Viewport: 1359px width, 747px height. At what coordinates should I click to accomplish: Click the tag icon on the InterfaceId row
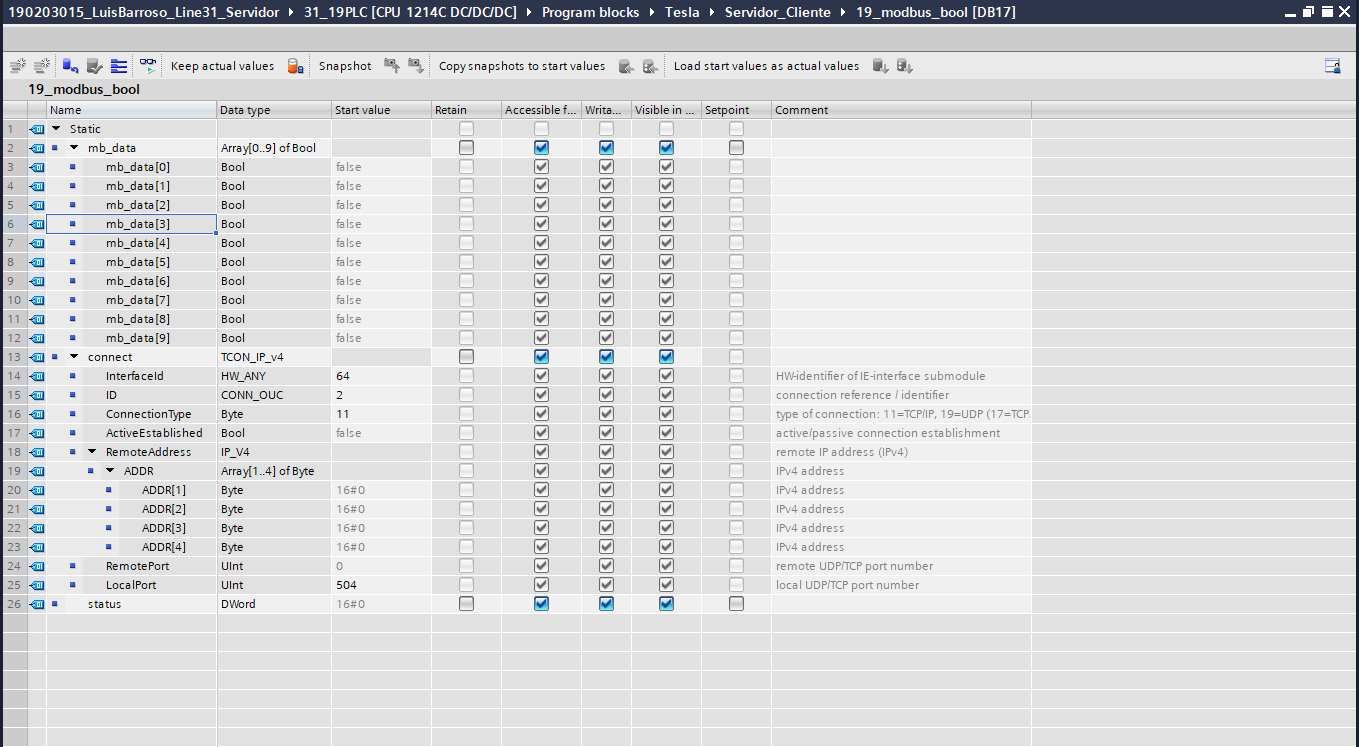pyautogui.click(x=37, y=376)
